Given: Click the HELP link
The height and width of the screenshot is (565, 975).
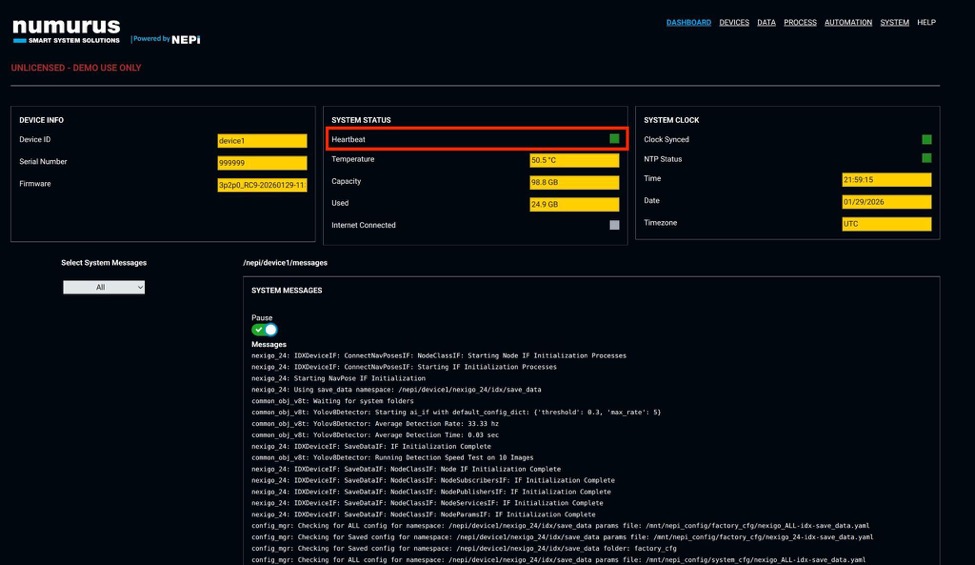Looking at the screenshot, I should [x=926, y=22].
